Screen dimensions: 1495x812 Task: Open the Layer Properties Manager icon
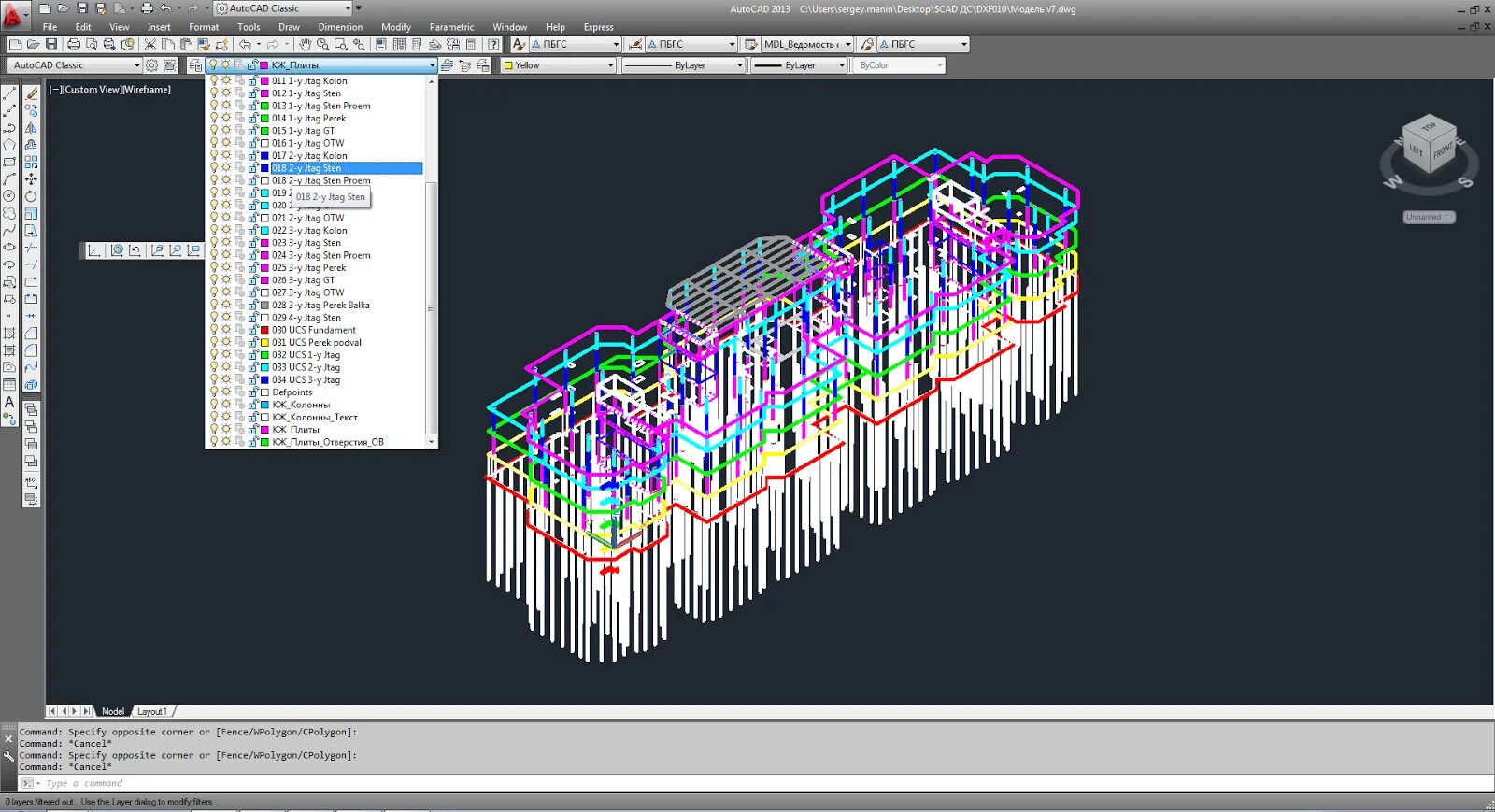click(194, 65)
